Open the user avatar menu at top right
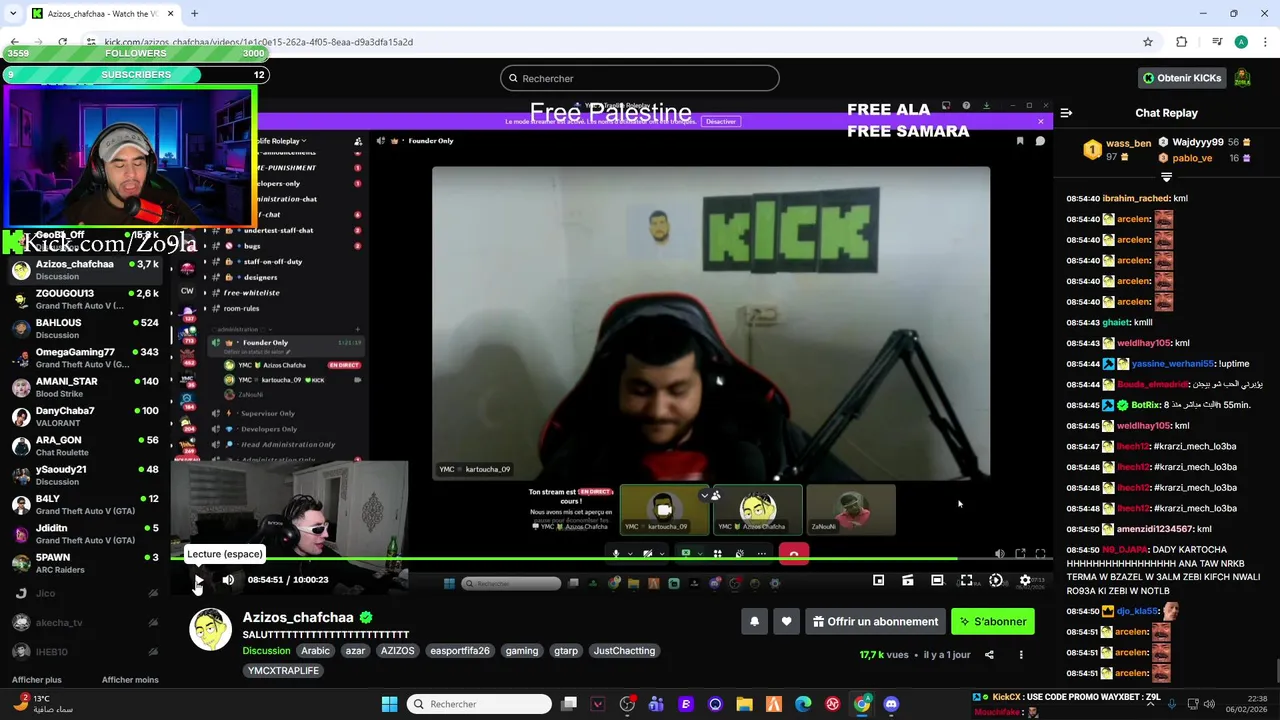 tap(1242, 78)
